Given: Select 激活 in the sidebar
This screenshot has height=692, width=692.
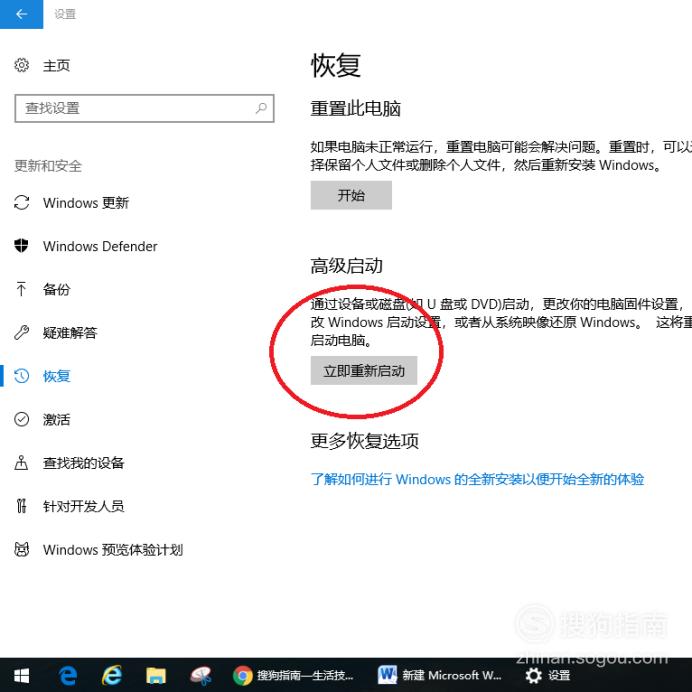Looking at the screenshot, I should pos(56,419).
